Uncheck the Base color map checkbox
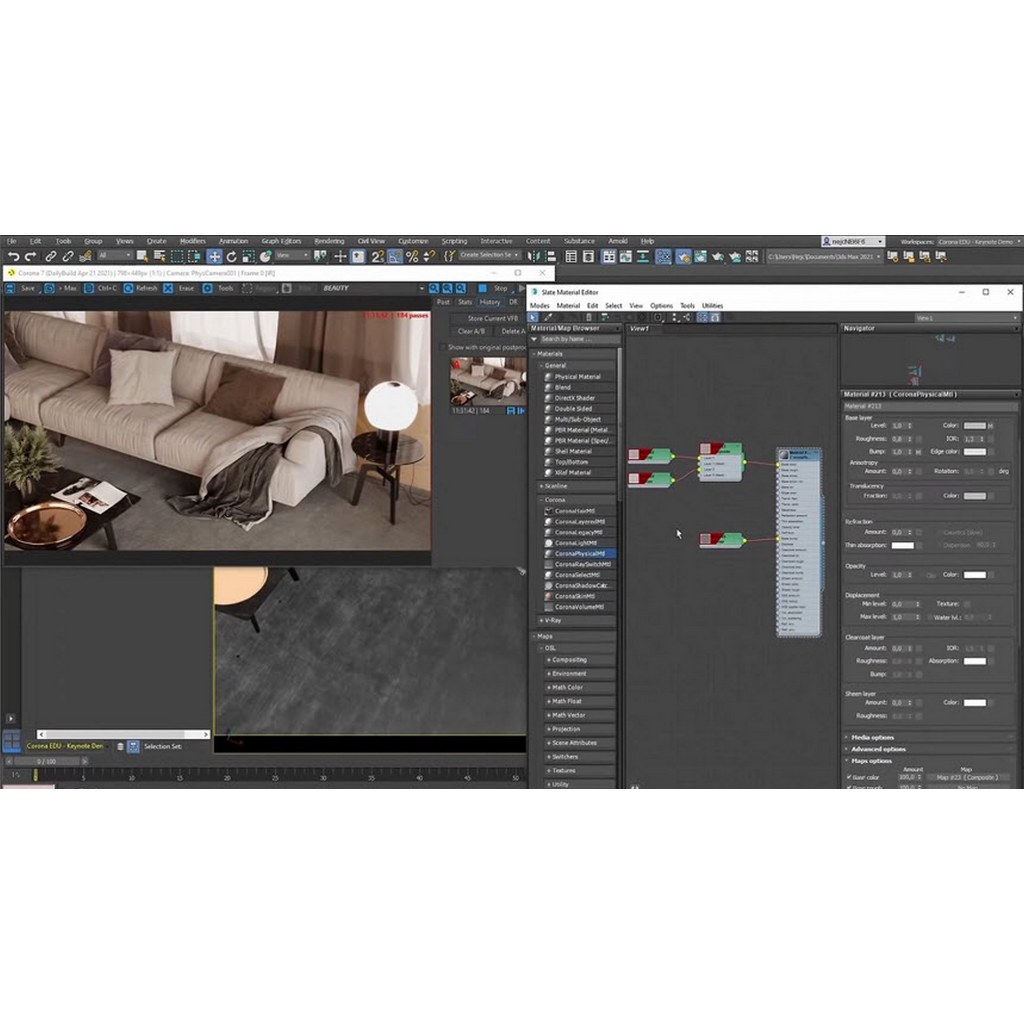This screenshot has height=1024, width=1024. [849, 777]
